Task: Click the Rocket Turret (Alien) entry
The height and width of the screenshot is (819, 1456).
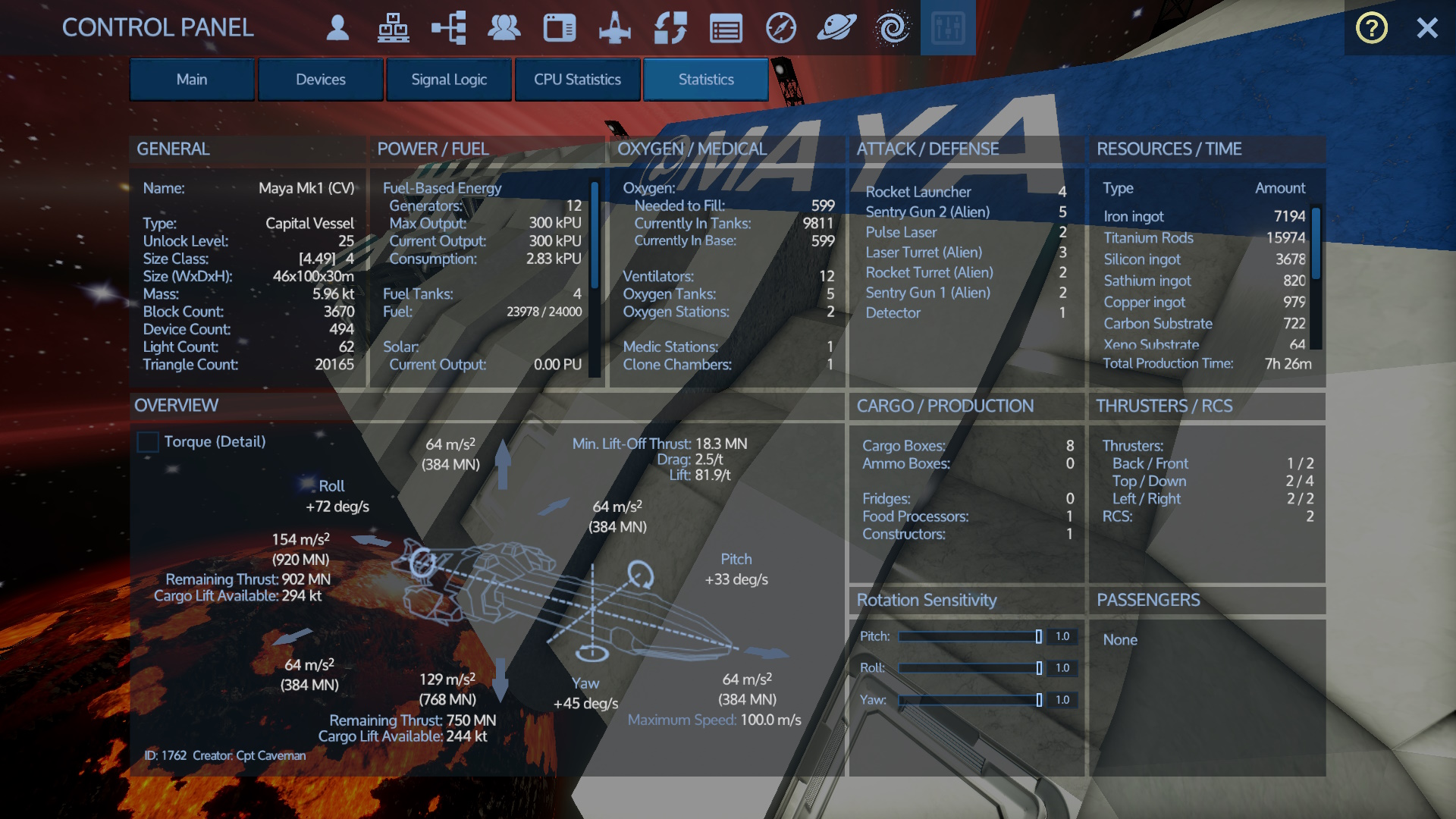Action: pyautogui.click(x=966, y=272)
